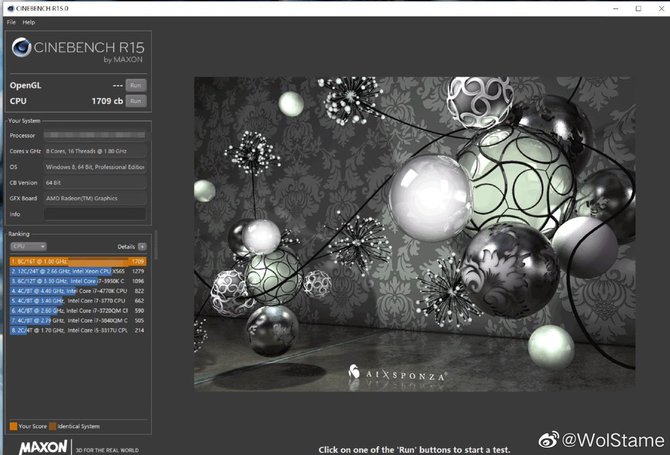Click the GFX Board AMD Radeon field
This screenshot has width=670, height=455.
pos(95,198)
